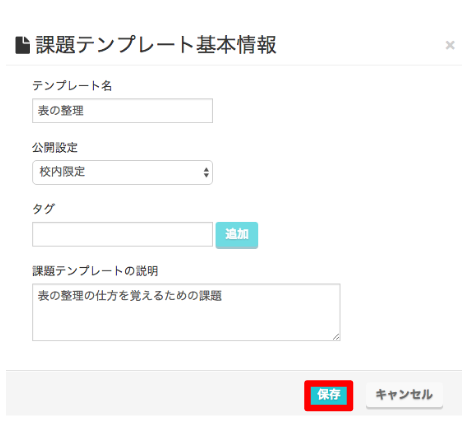
Task: Focus the empty タグ input field
Action: [x=122, y=234]
